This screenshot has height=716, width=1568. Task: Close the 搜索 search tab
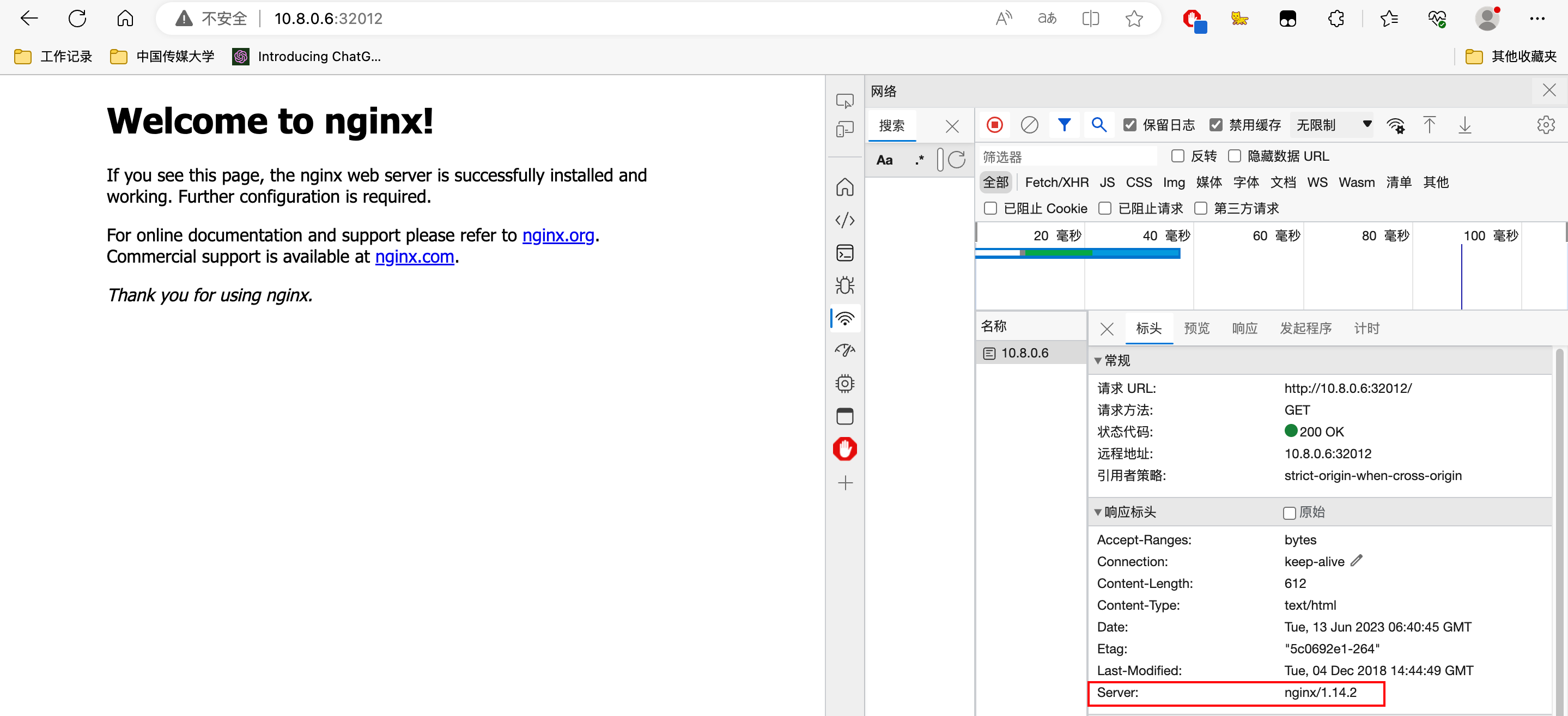tap(952, 125)
